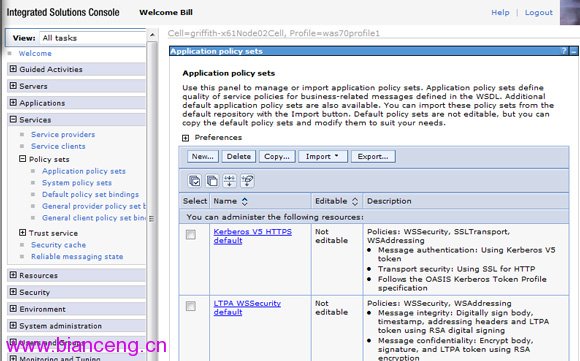Viewport: 580px width, 361px height.
Task: Open Default policy set bindings link
Action: 90,194
